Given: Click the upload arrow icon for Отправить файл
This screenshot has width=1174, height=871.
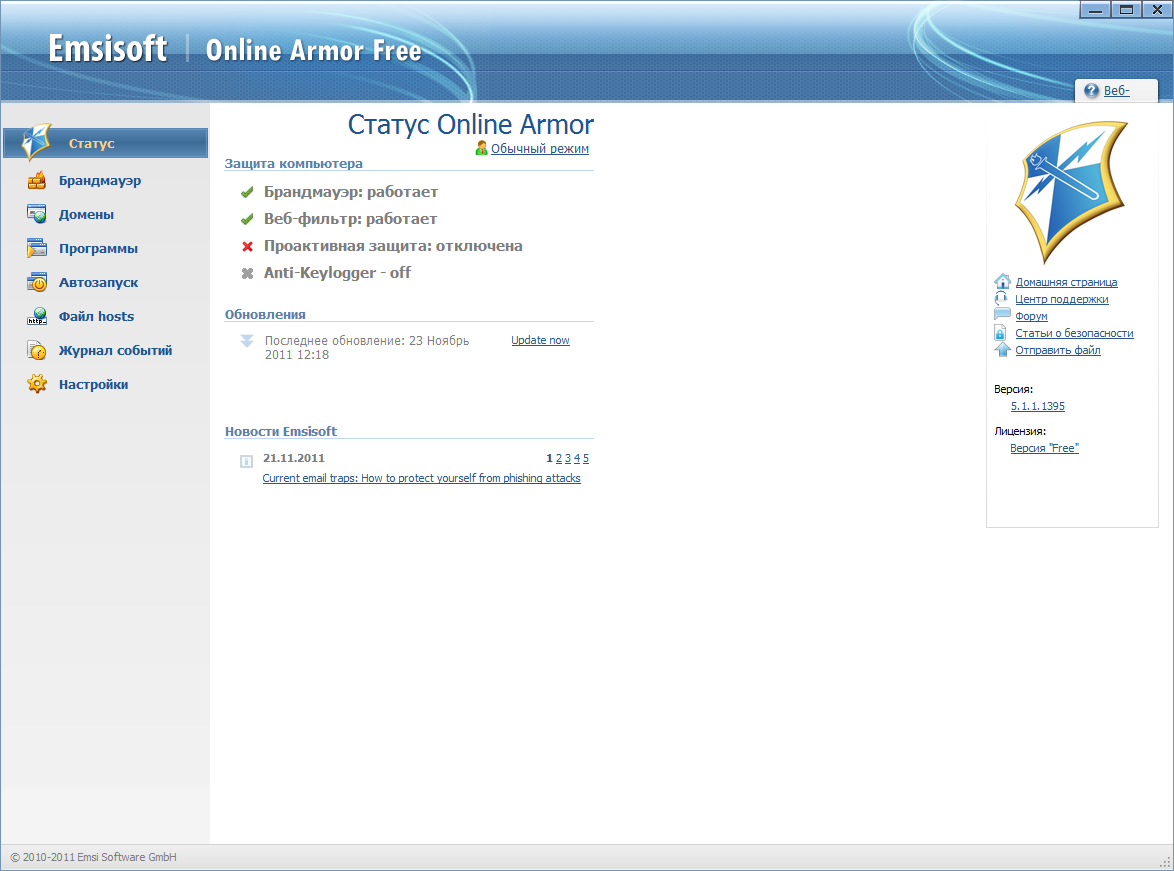Looking at the screenshot, I should coord(1003,350).
